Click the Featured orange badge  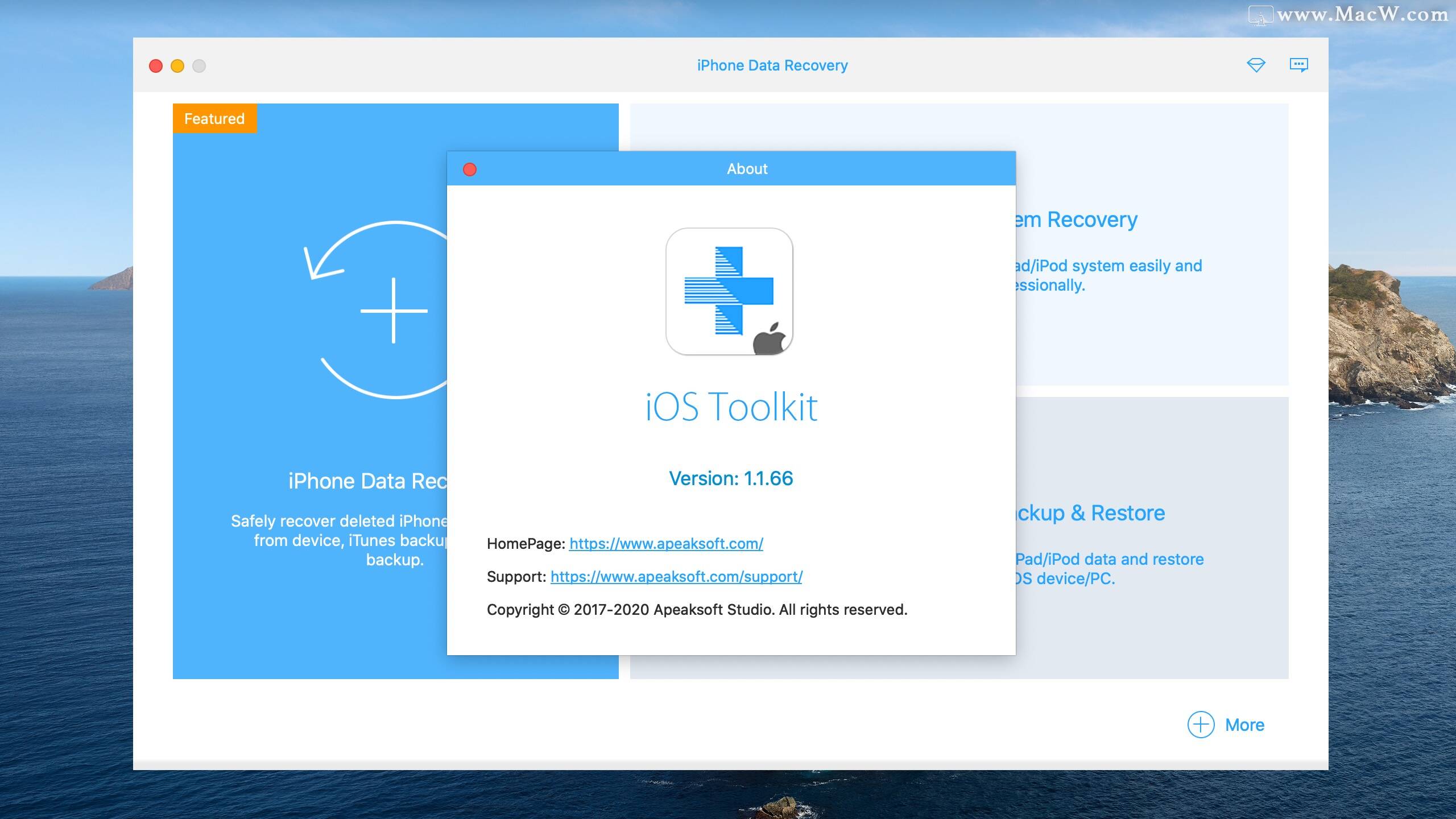click(214, 118)
